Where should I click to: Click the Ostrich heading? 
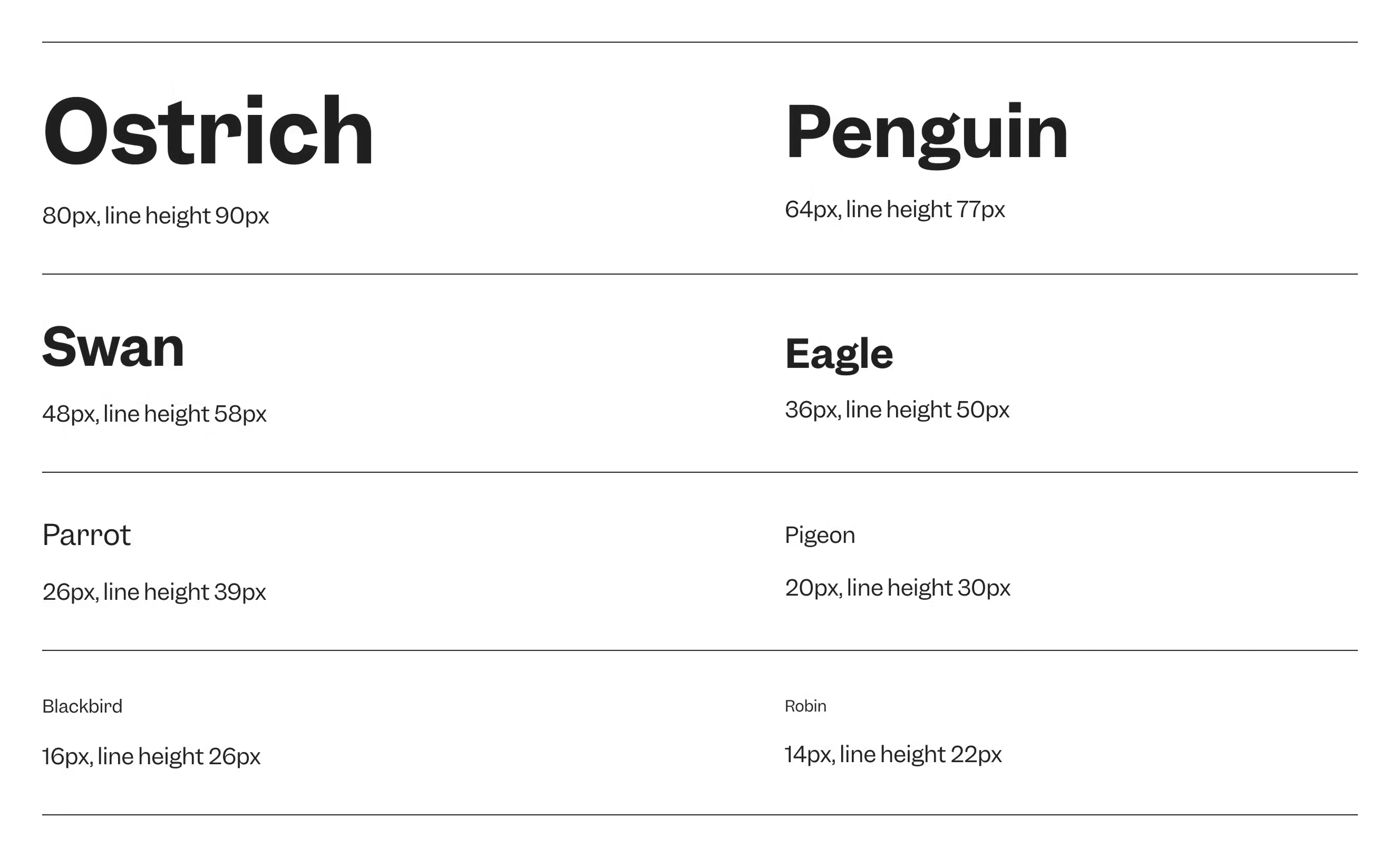pyautogui.click(x=208, y=130)
